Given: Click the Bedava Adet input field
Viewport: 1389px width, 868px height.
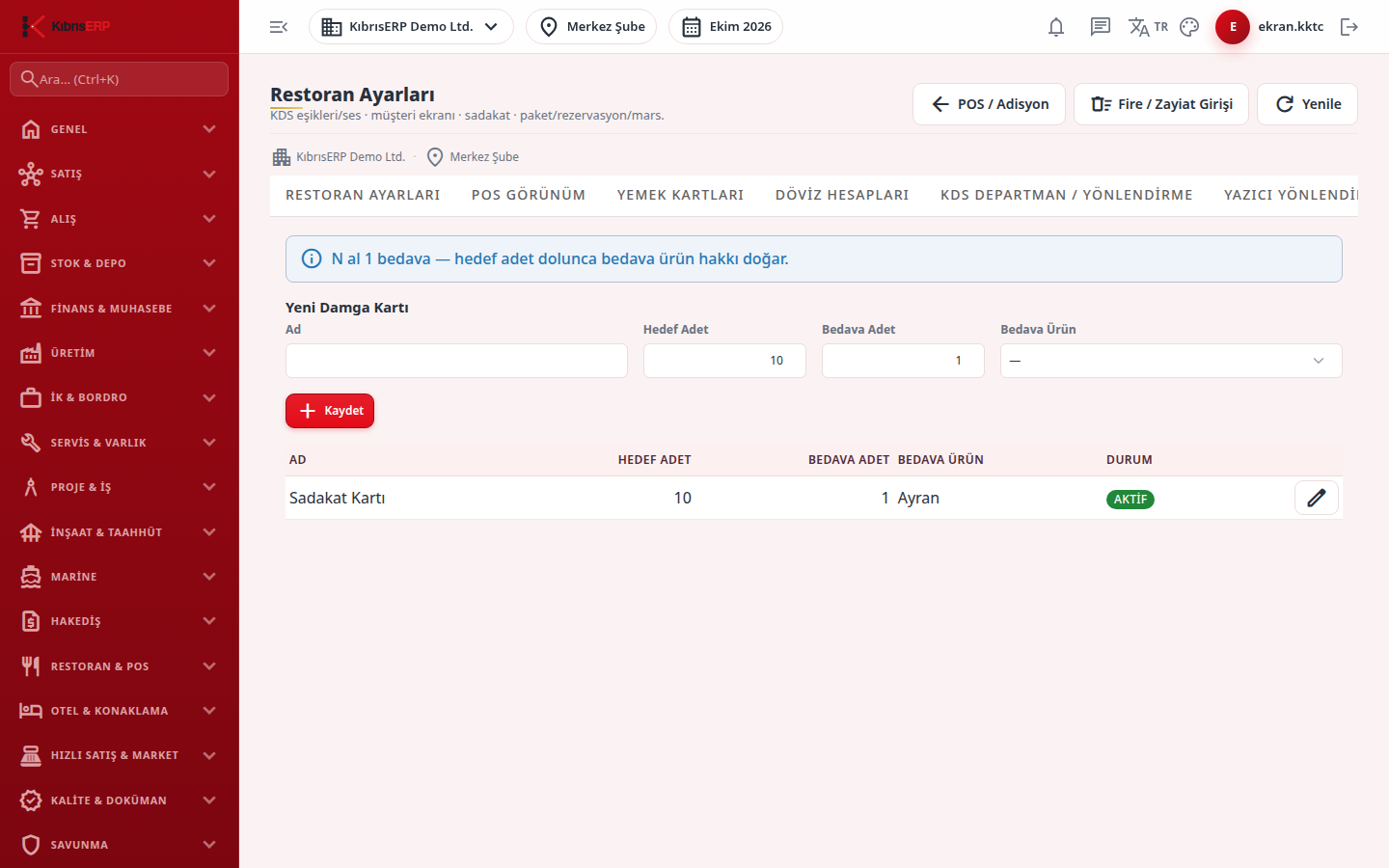Looking at the screenshot, I should coord(903,361).
